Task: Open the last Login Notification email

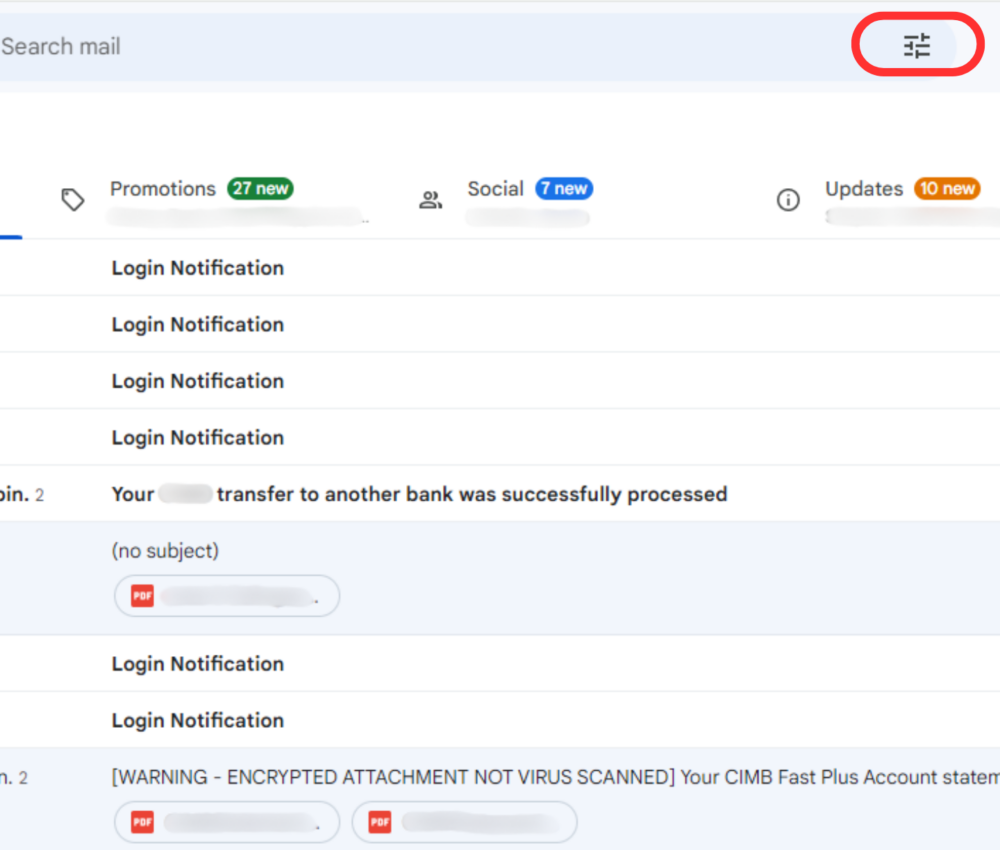Action: pyautogui.click(x=197, y=720)
